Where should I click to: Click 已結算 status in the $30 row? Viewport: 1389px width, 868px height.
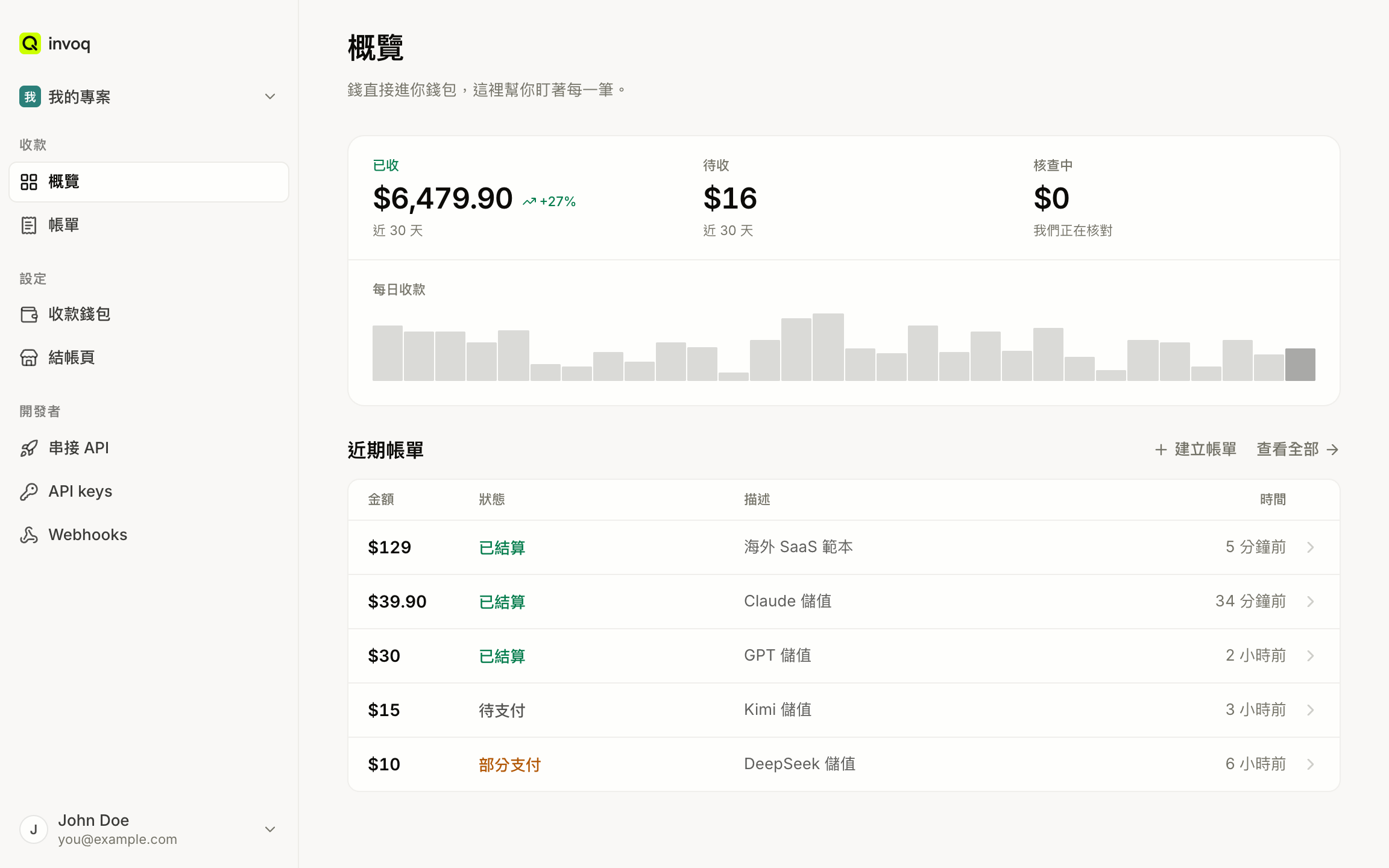coord(502,656)
